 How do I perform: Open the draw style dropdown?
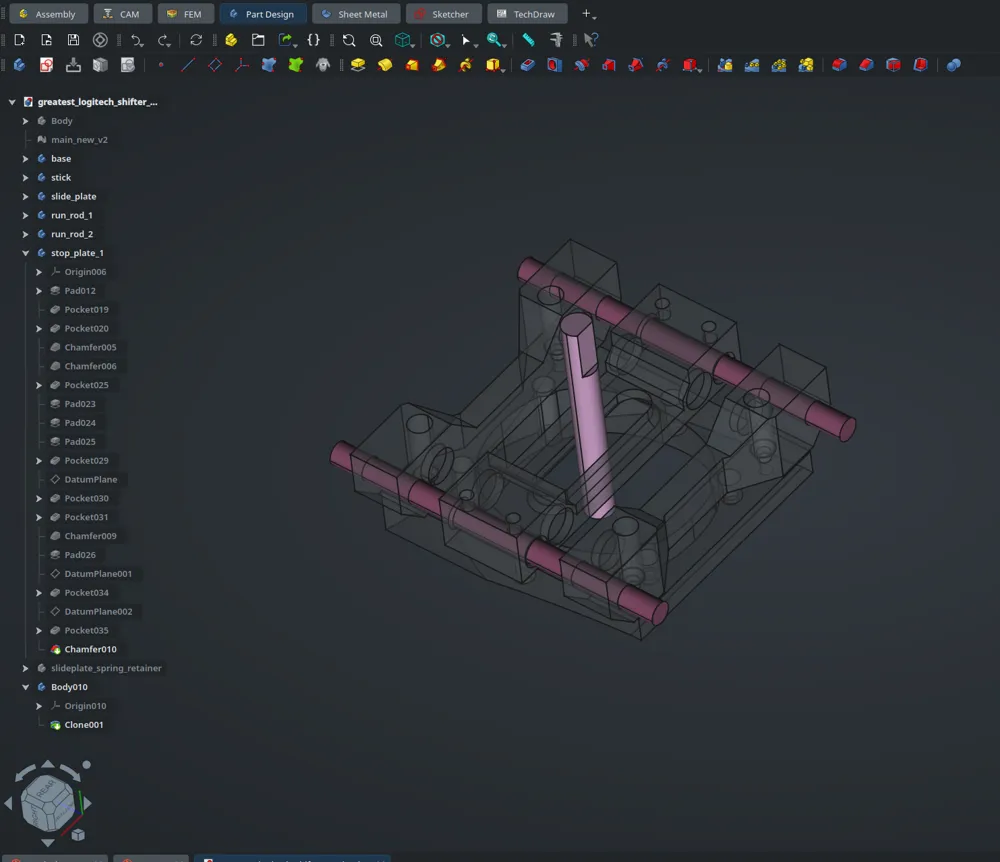pyautogui.click(x=448, y=45)
